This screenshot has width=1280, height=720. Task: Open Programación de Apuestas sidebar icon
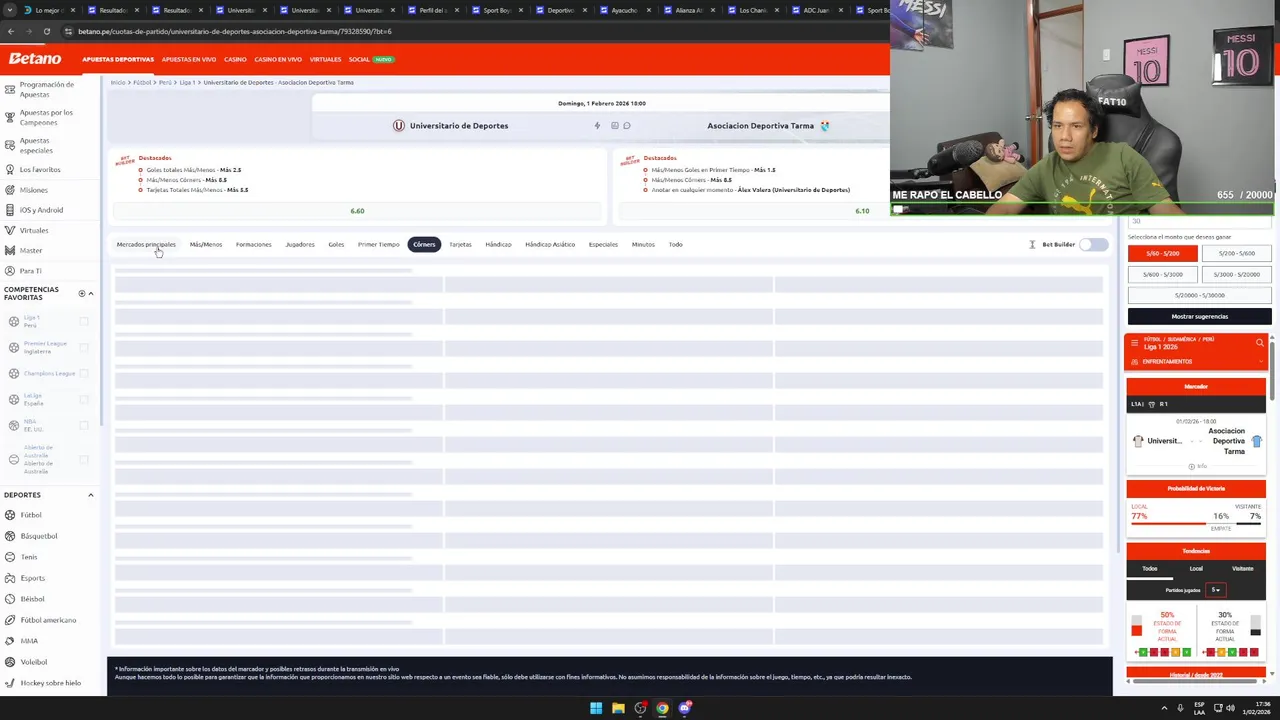(10, 89)
